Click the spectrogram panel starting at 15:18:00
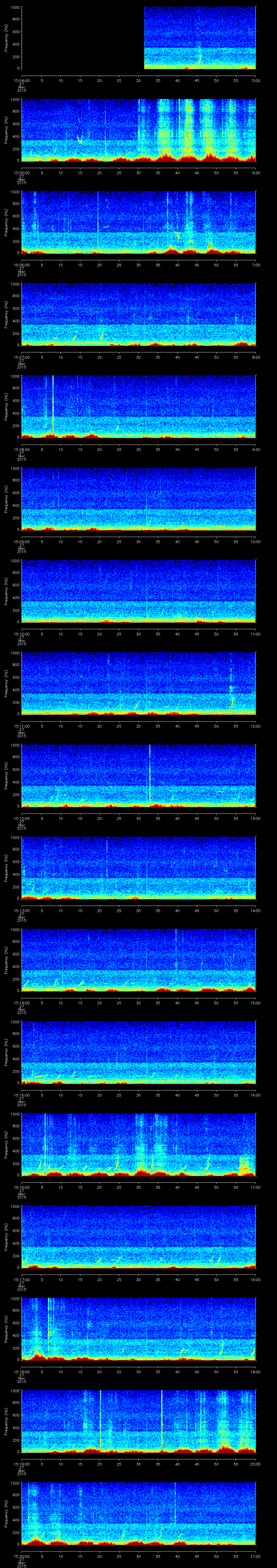The width and height of the screenshot is (277, 1568). (139, 1329)
